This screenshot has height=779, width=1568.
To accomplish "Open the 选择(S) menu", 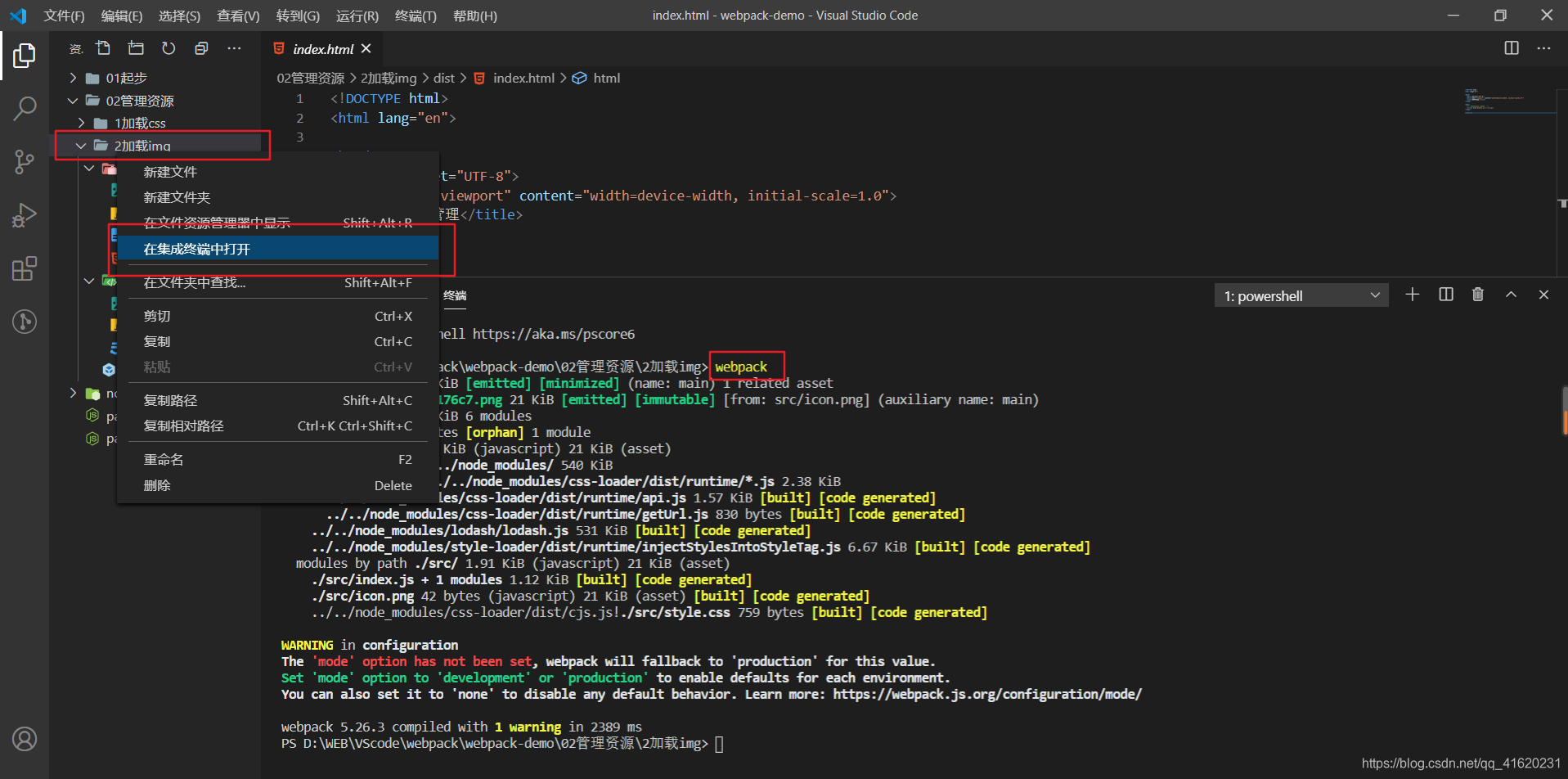I will pyautogui.click(x=179, y=16).
